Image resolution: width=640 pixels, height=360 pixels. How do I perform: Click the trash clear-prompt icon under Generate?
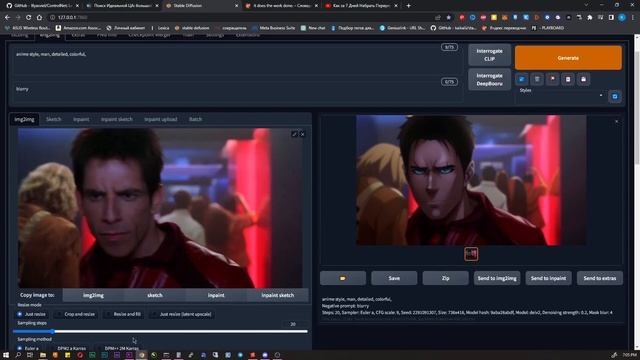pos(537,79)
